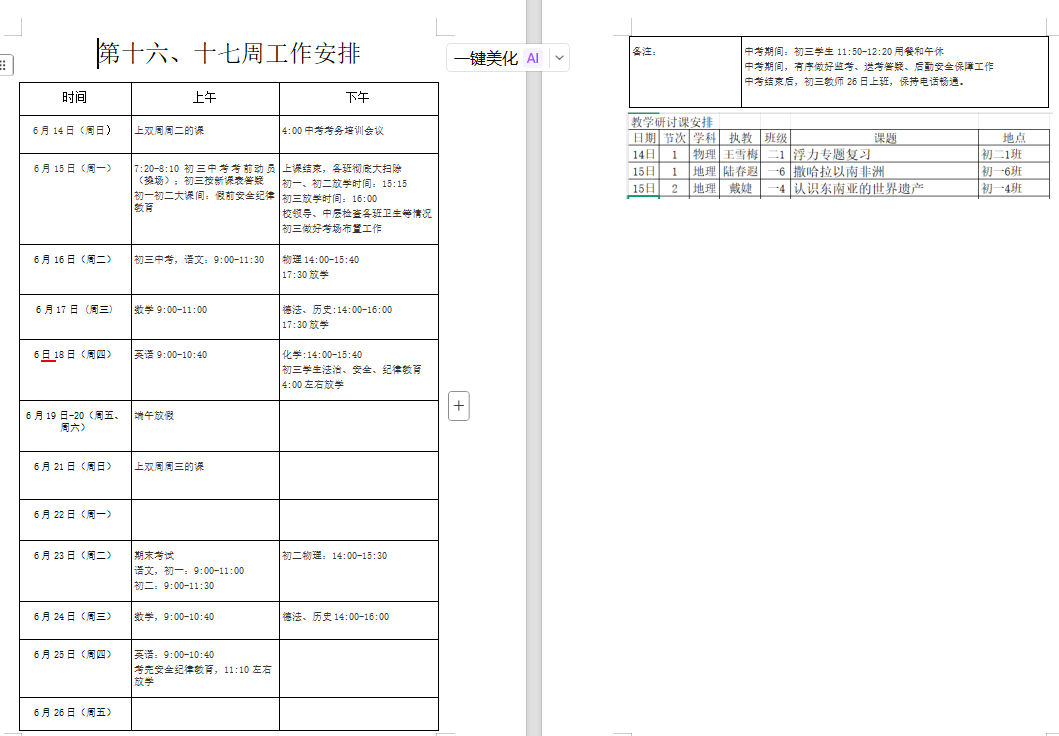Click the lesson topic 撒哈拉以南非洲
The width and height of the screenshot is (1059, 736).
pyautogui.click(x=838, y=172)
